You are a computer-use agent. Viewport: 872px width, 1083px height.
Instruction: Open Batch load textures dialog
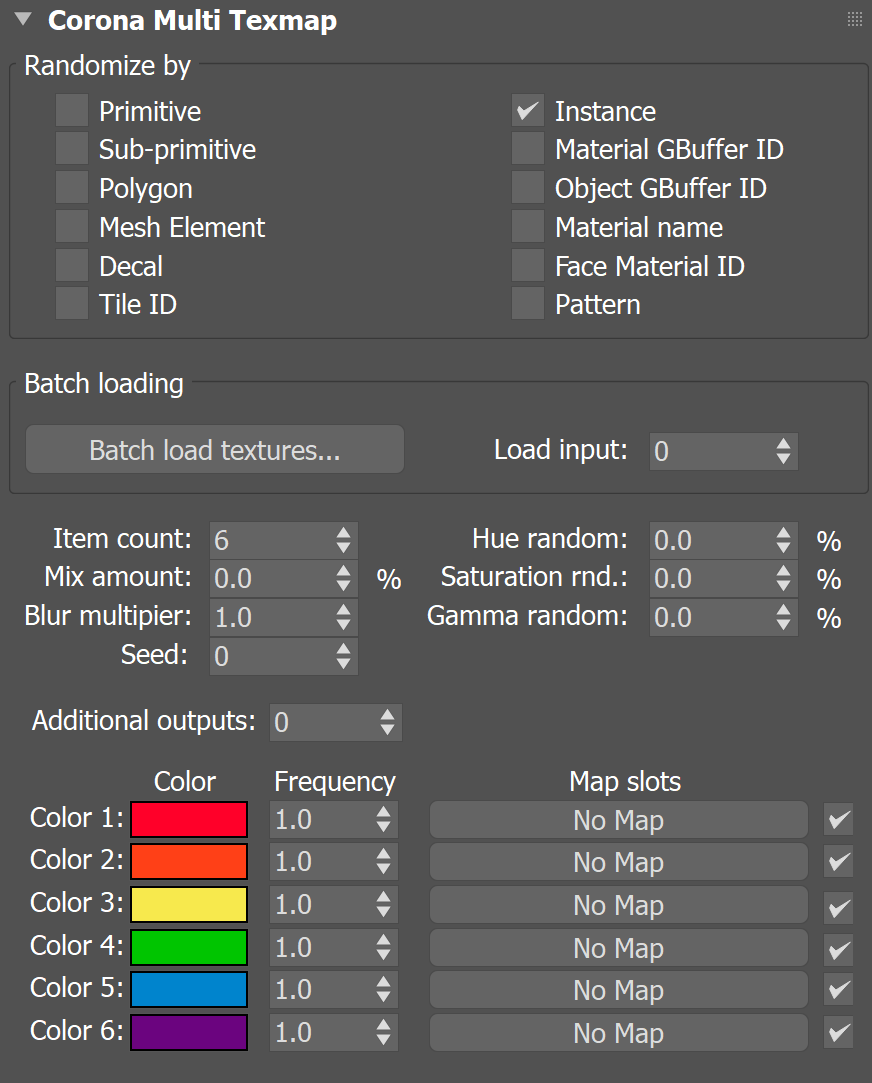click(x=215, y=450)
